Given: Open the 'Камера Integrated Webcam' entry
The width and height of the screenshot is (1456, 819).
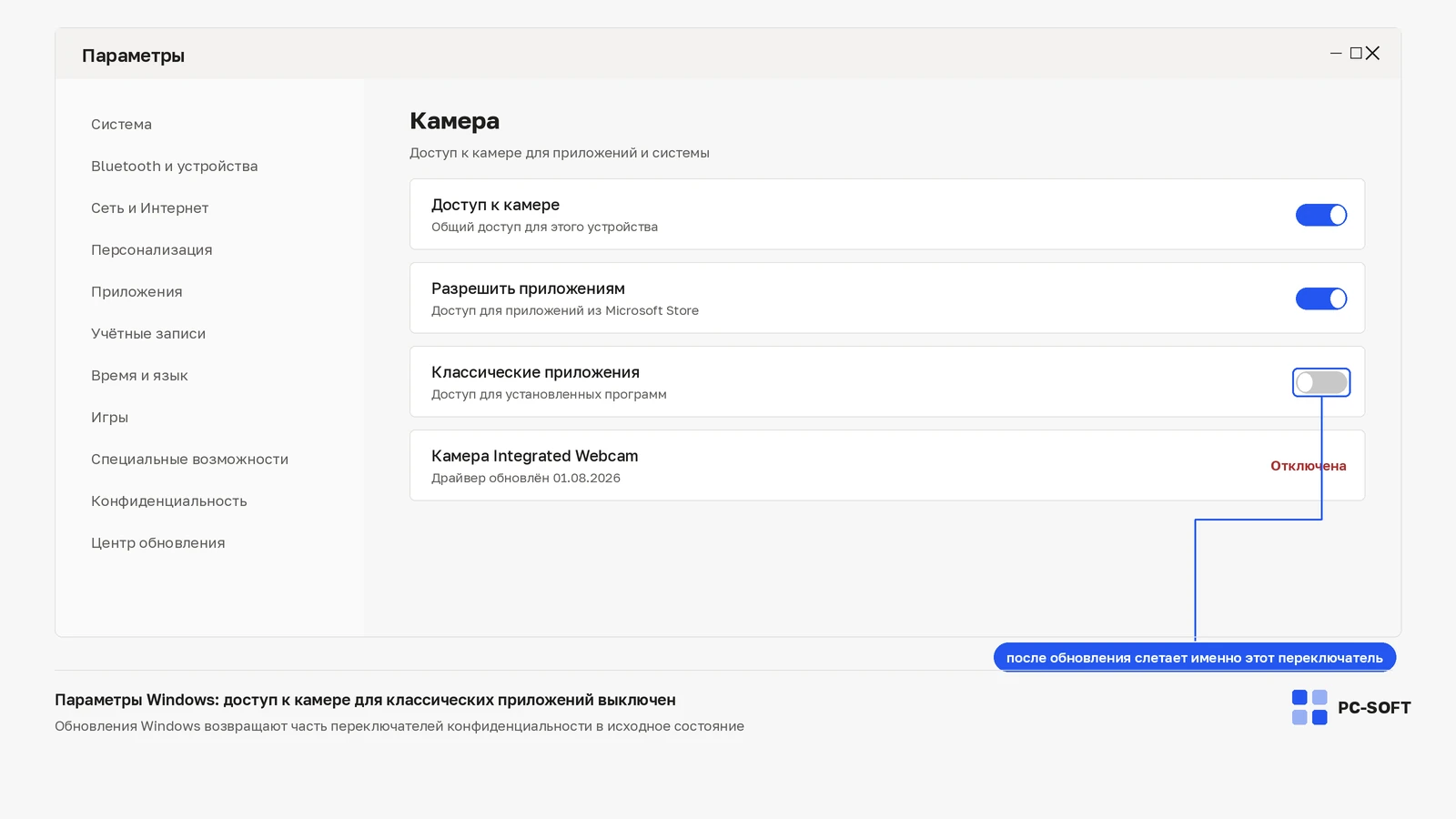Looking at the screenshot, I should point(887,465).
